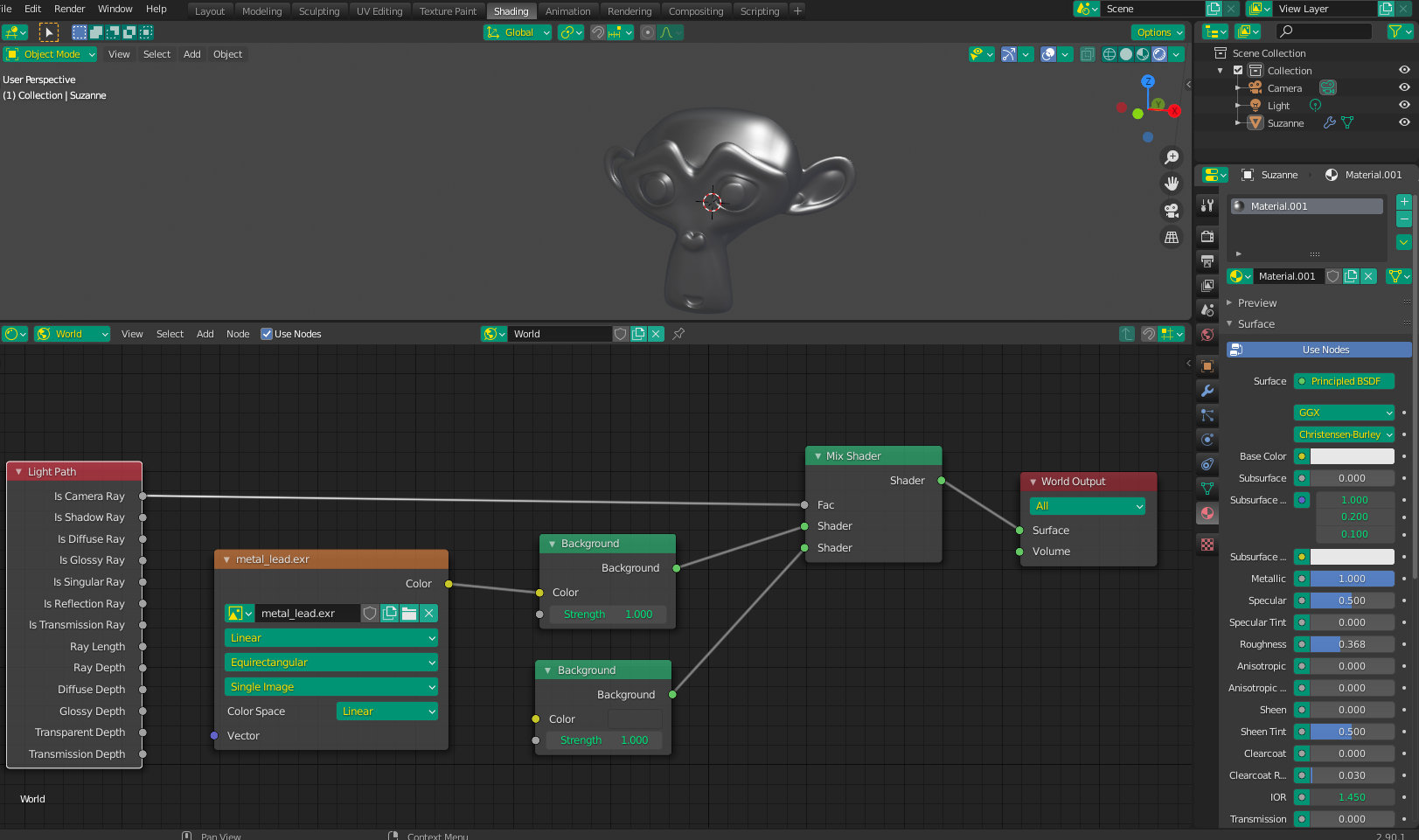The height and width of the screenshot is (840, 1419).
Task: Toggle Collection exclude checkbox in outliner
Action: click(x=1238, y=71)
